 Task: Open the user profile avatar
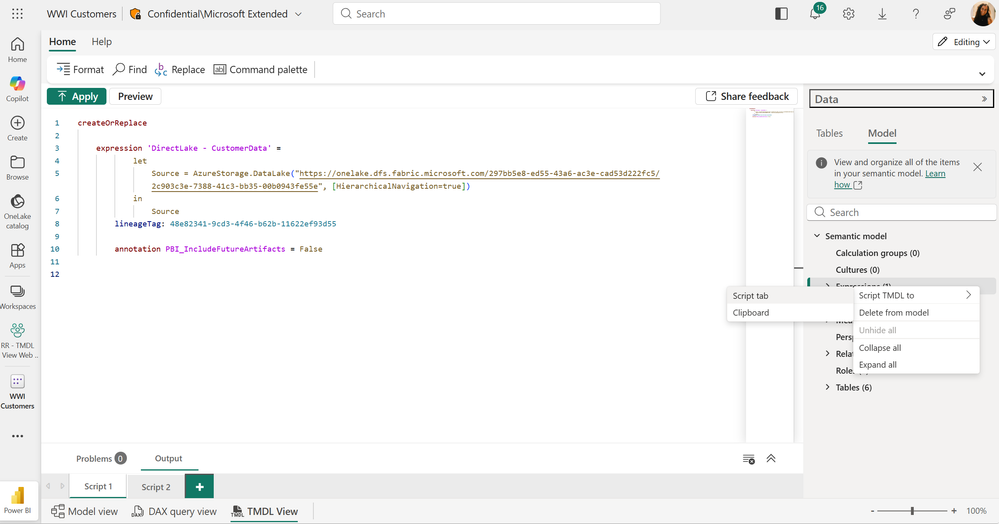point(982,13)
